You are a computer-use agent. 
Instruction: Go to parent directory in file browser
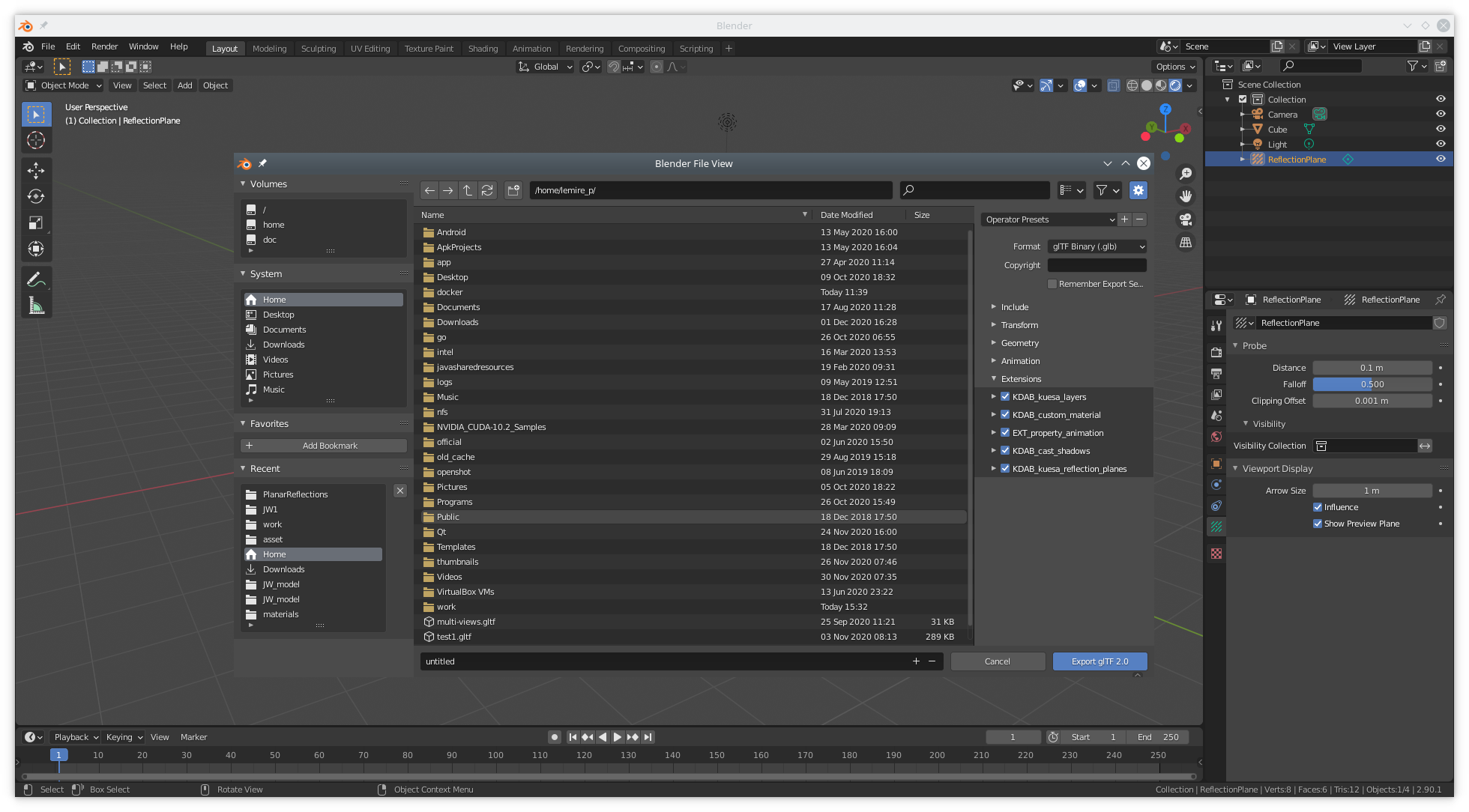point(468,190)
